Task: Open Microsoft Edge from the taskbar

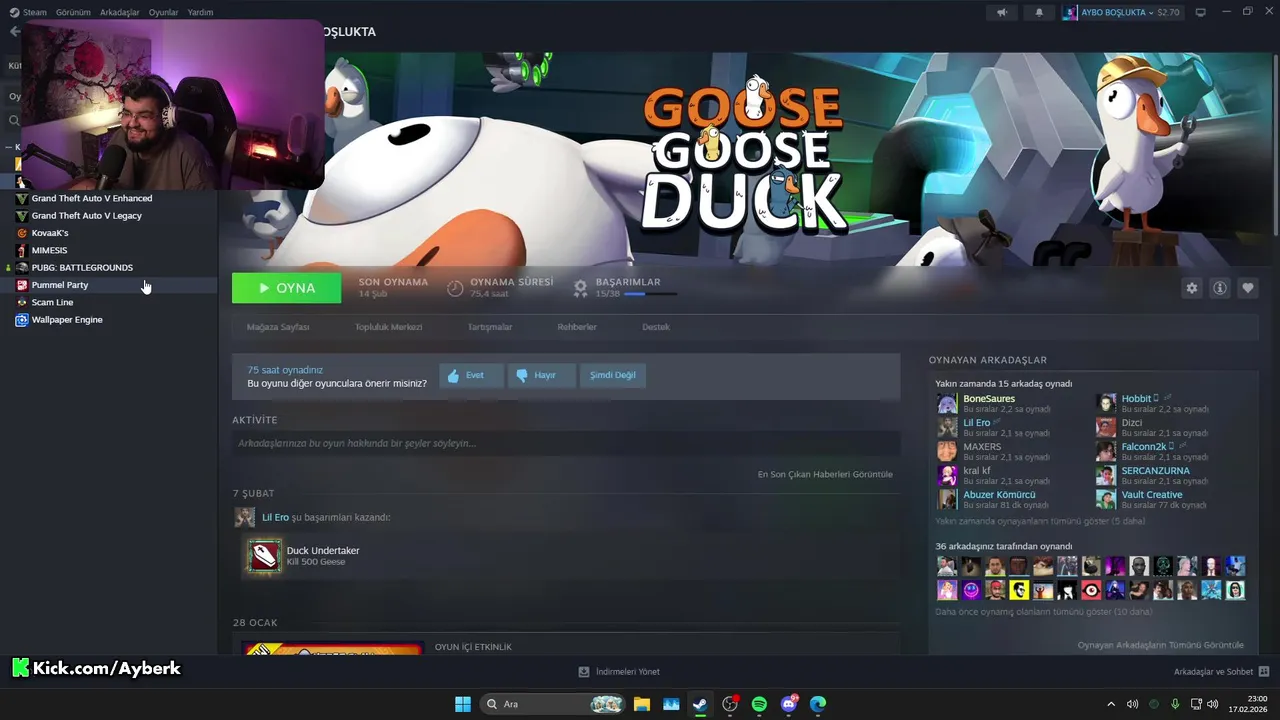Action: (818, 704)
